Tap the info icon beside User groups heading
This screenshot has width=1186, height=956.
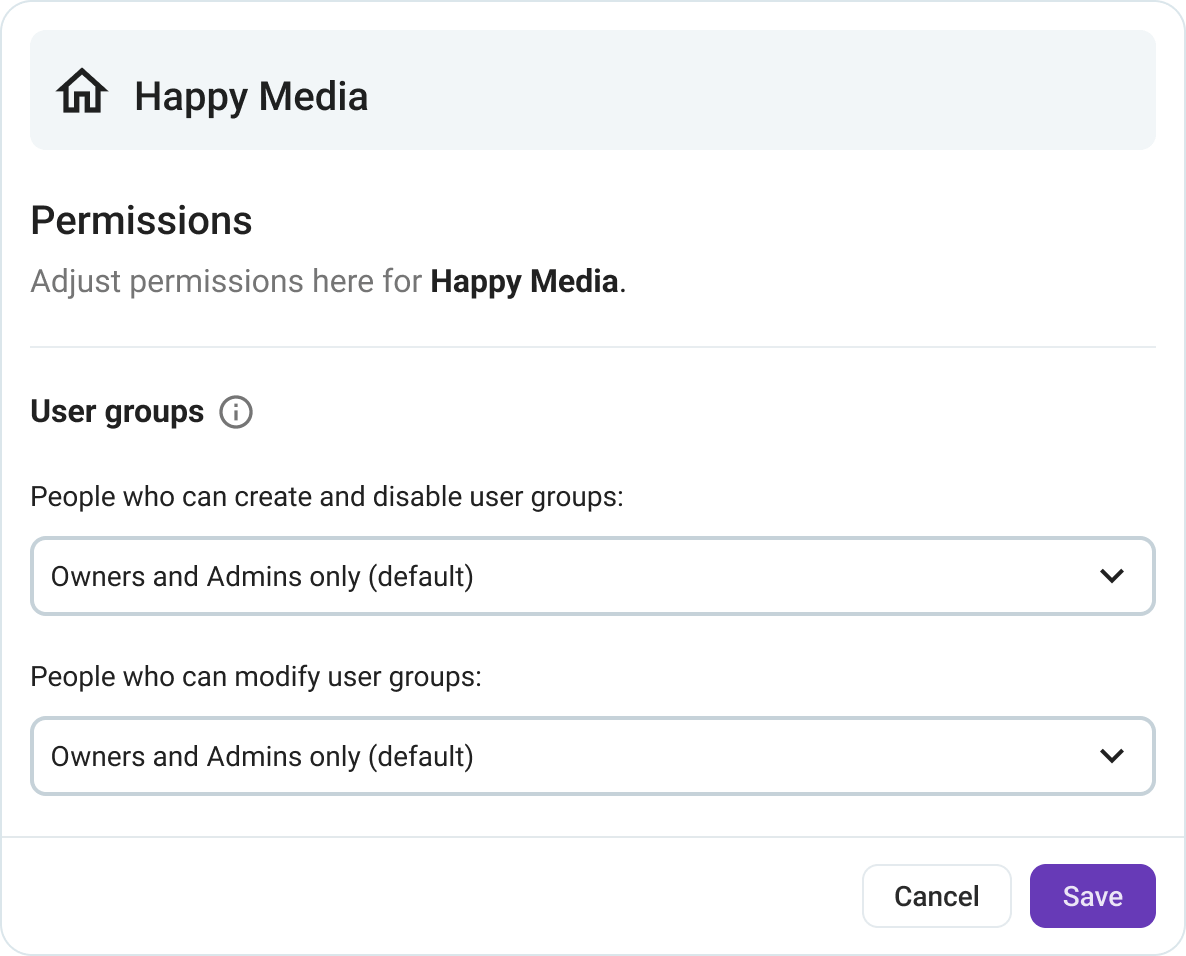(x=237, y=412)
